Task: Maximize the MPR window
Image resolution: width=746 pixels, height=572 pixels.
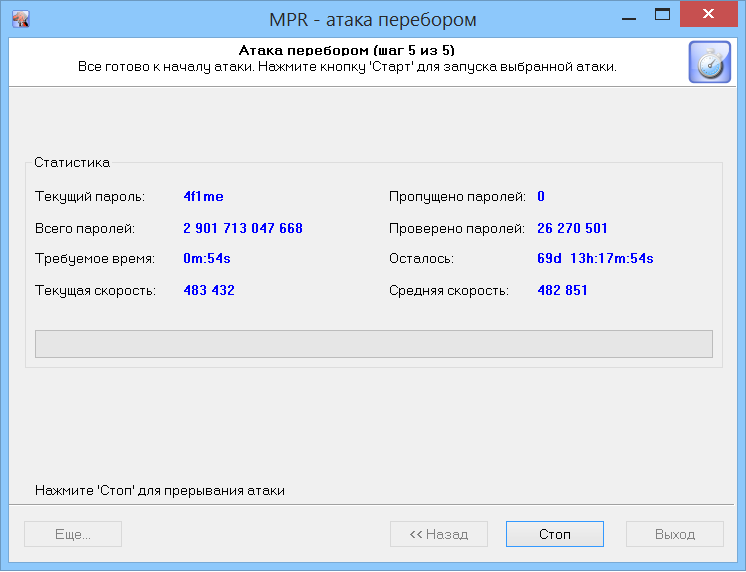Action: point(662,14)
